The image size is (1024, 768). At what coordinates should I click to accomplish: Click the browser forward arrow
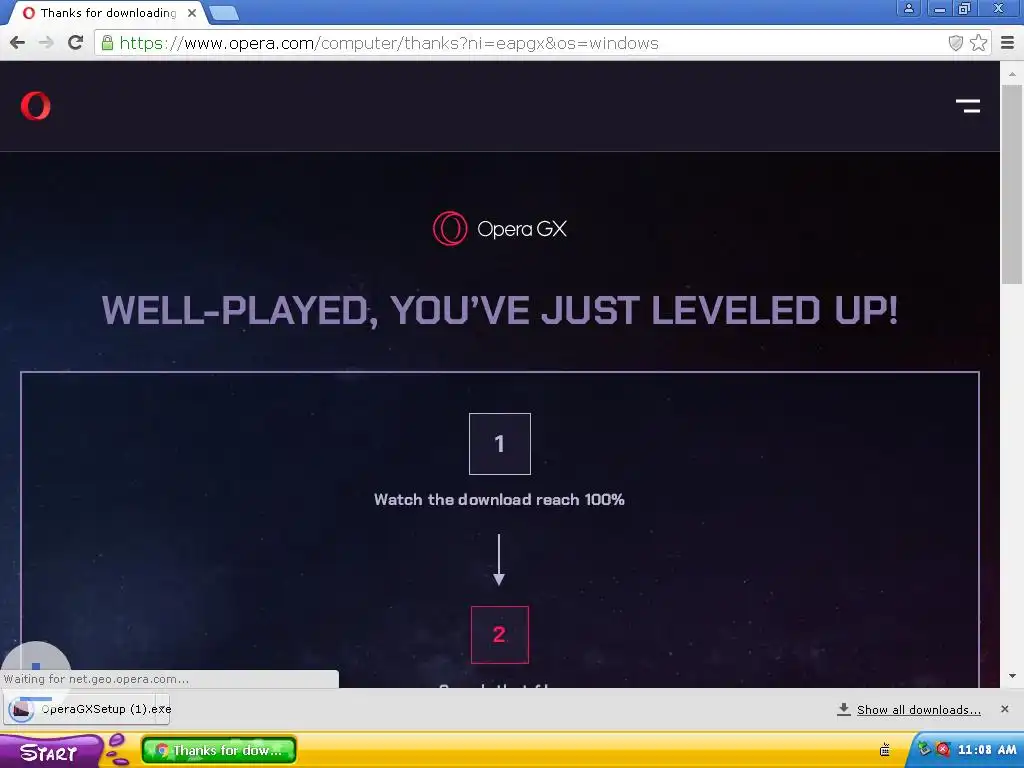(x=46, y=43)
